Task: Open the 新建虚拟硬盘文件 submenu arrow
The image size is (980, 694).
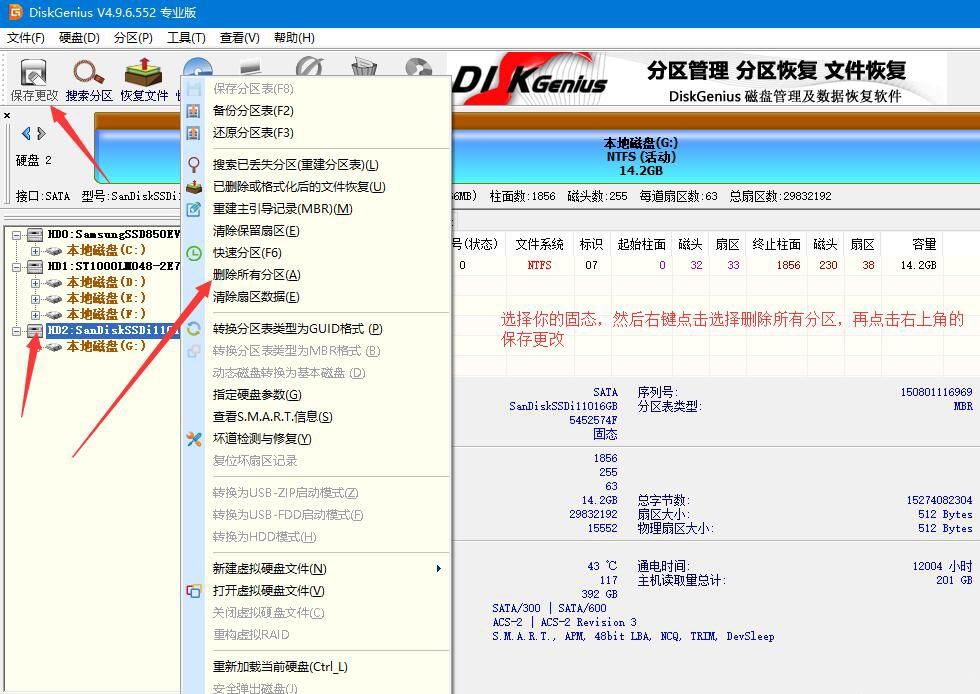Action: (437, 569)
